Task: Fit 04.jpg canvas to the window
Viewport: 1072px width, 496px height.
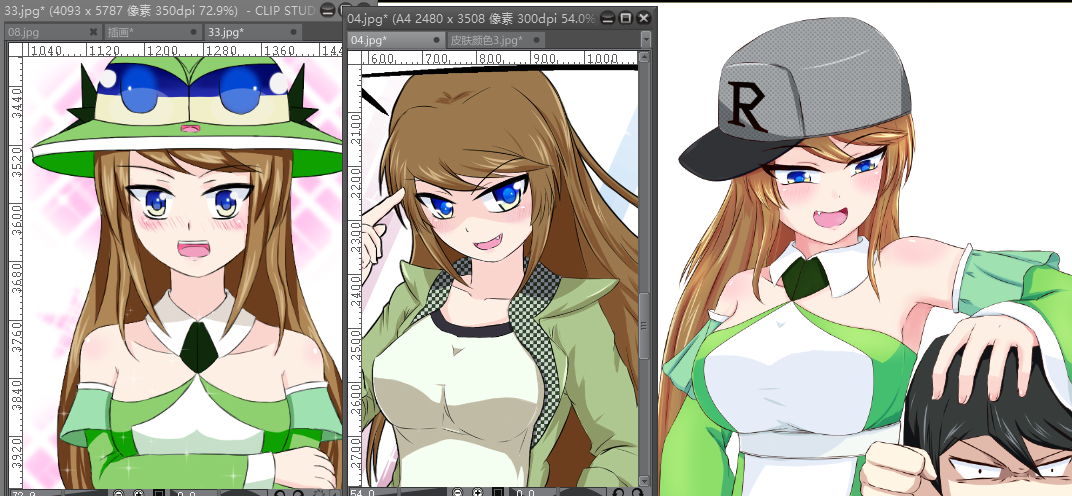Action: point(498,493)
